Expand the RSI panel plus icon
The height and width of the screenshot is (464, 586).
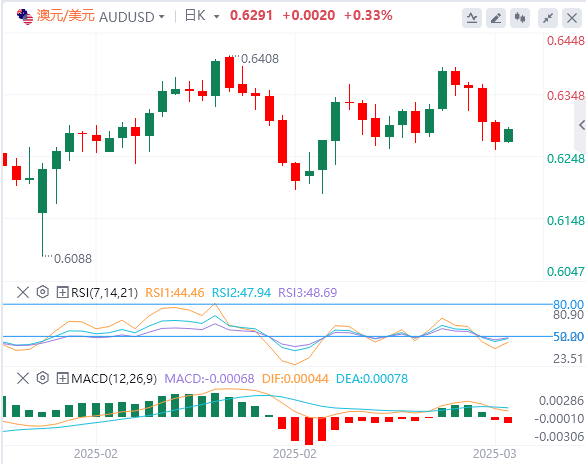(x=62, y=292)
